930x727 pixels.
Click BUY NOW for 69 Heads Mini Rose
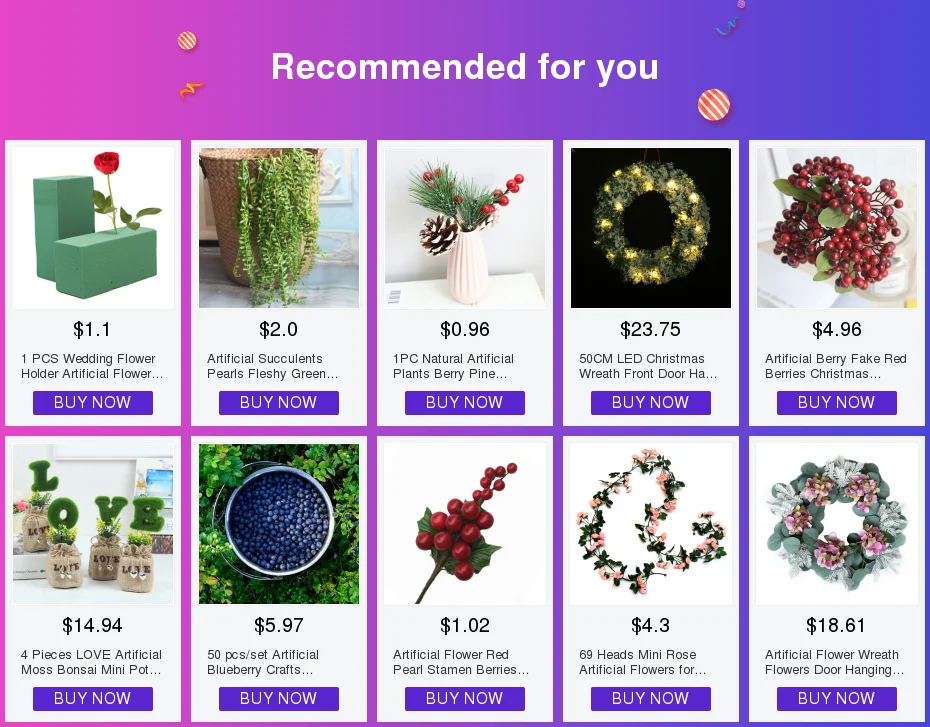pos(651,699)
